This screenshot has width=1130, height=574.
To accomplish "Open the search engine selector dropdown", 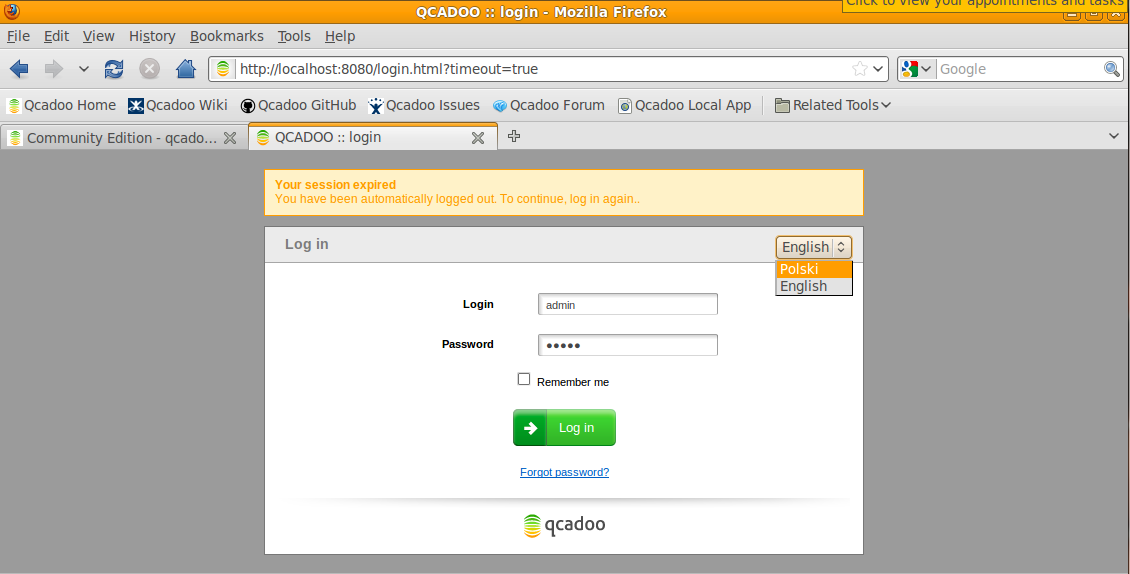I will 917,69.
